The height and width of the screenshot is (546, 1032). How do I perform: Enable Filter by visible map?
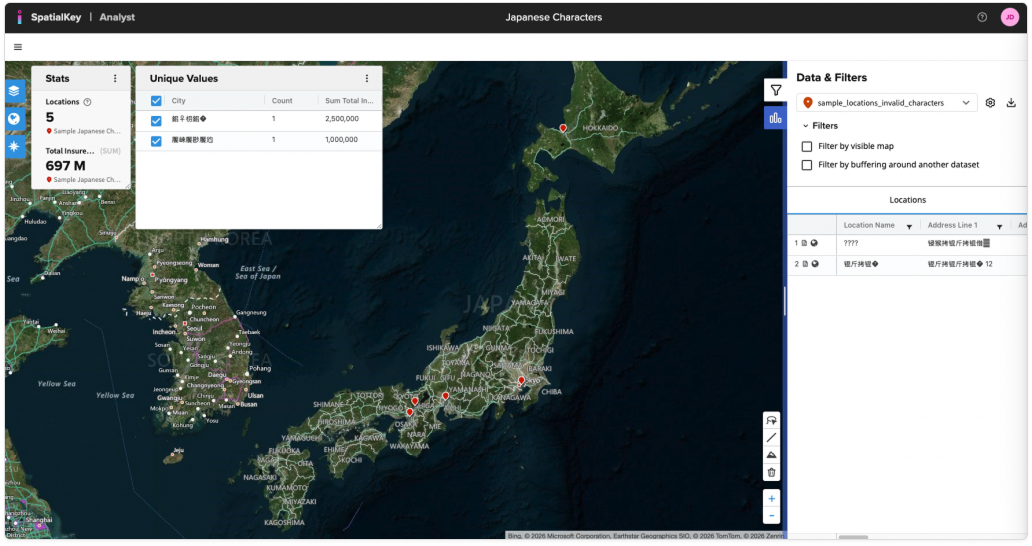point(807,146)
